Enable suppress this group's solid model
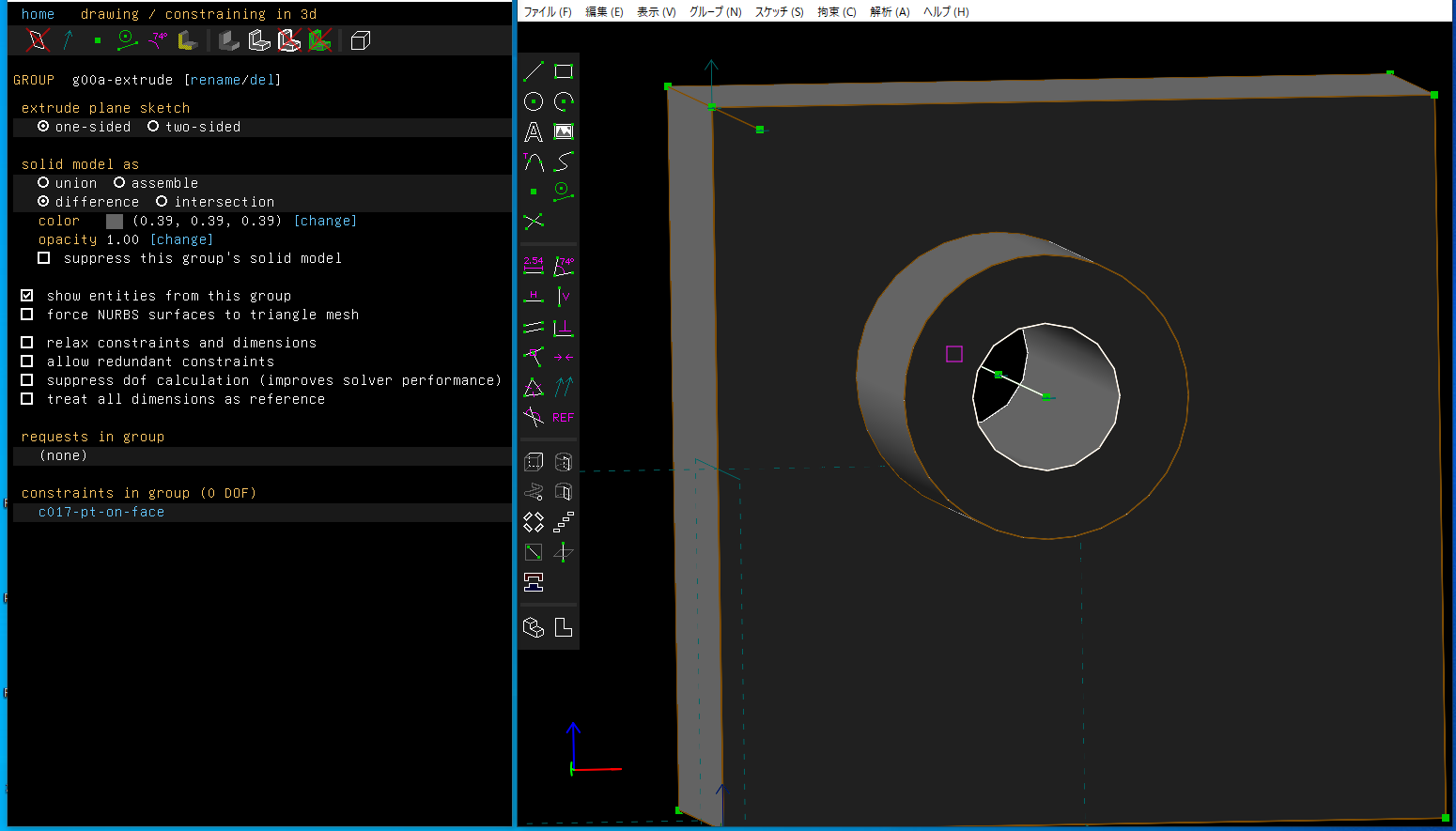 click(44, 258)
